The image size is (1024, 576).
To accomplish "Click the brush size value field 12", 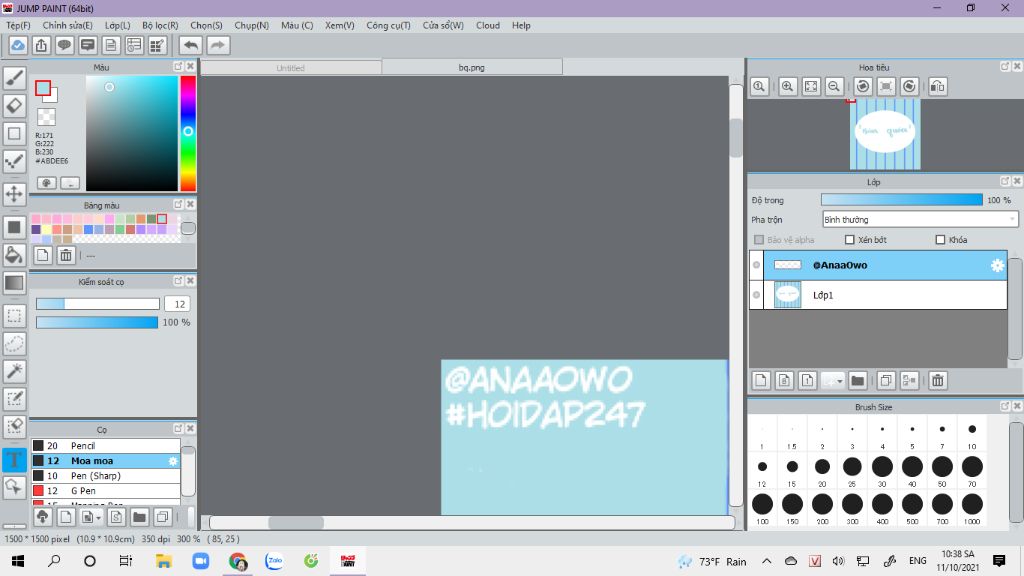I will (x=178, y=304).
